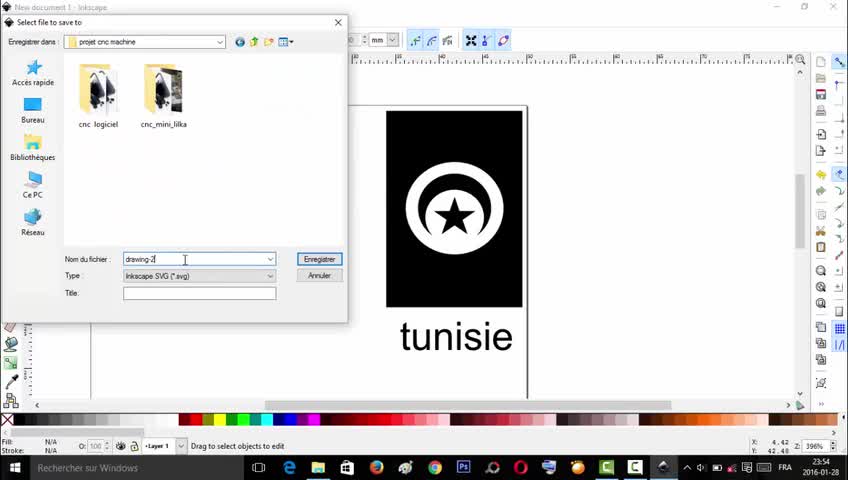Toggle the grid snapping button
Image resolution: width=848 pixels, height=480 pixels.
tap(839, 328)
